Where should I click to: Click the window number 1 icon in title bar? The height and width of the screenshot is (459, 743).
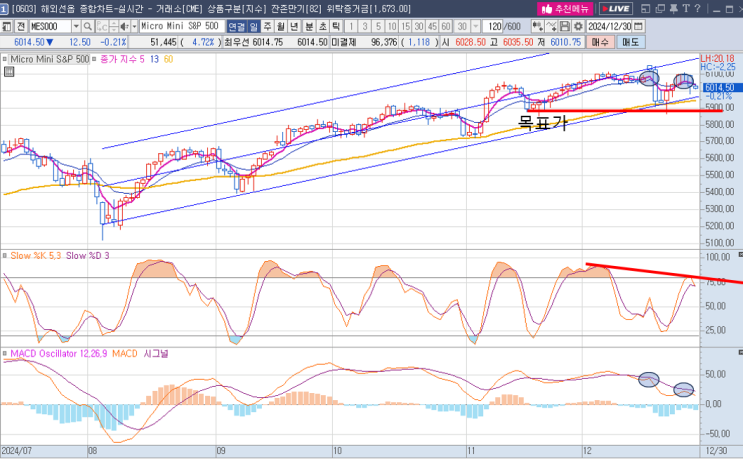click(4, 9)
